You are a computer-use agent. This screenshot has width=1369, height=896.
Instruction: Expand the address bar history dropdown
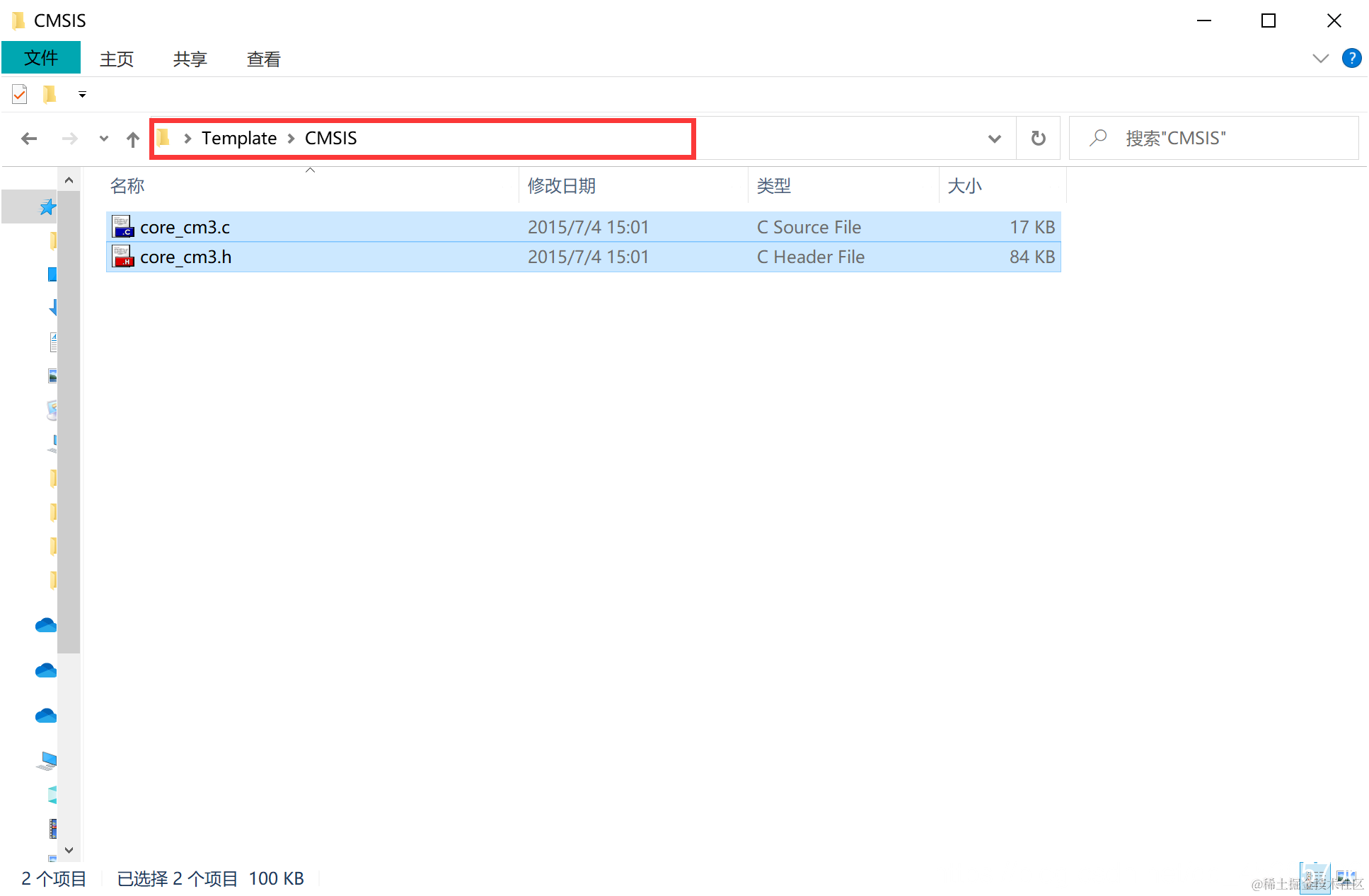point(994,139)
